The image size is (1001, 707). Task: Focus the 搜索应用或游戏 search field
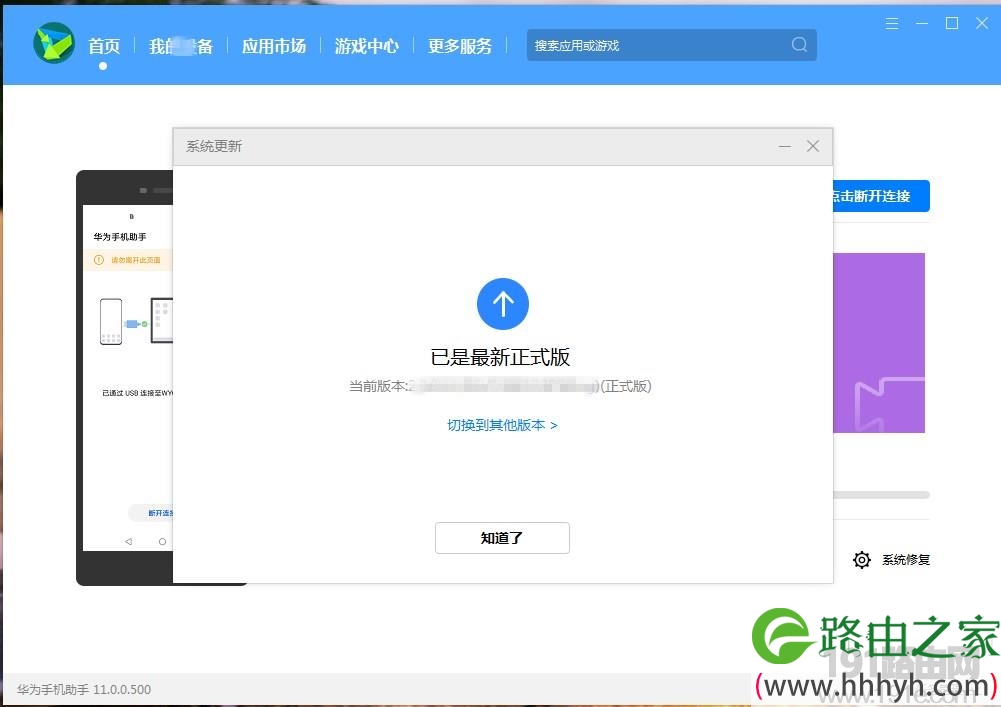[x=672, y=45]
